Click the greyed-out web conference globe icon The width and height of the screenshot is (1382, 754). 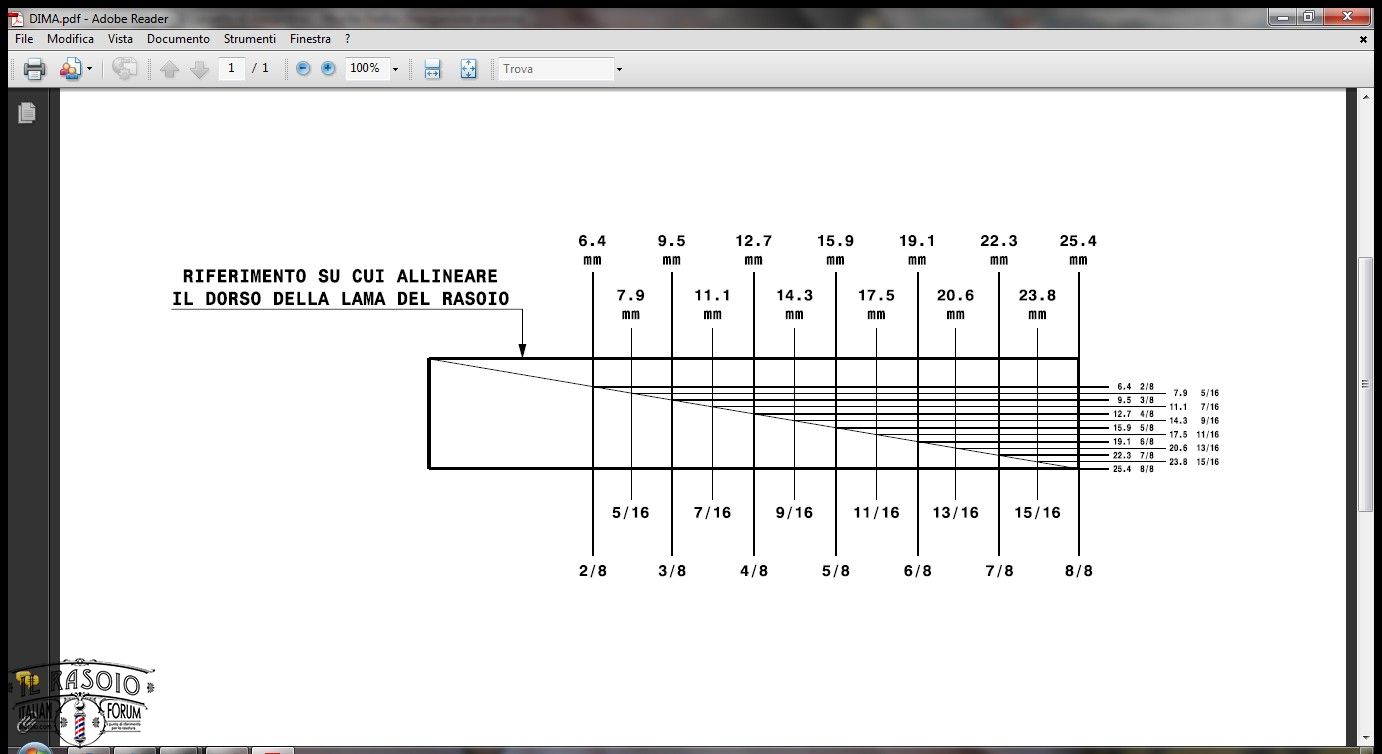point(124,69)
